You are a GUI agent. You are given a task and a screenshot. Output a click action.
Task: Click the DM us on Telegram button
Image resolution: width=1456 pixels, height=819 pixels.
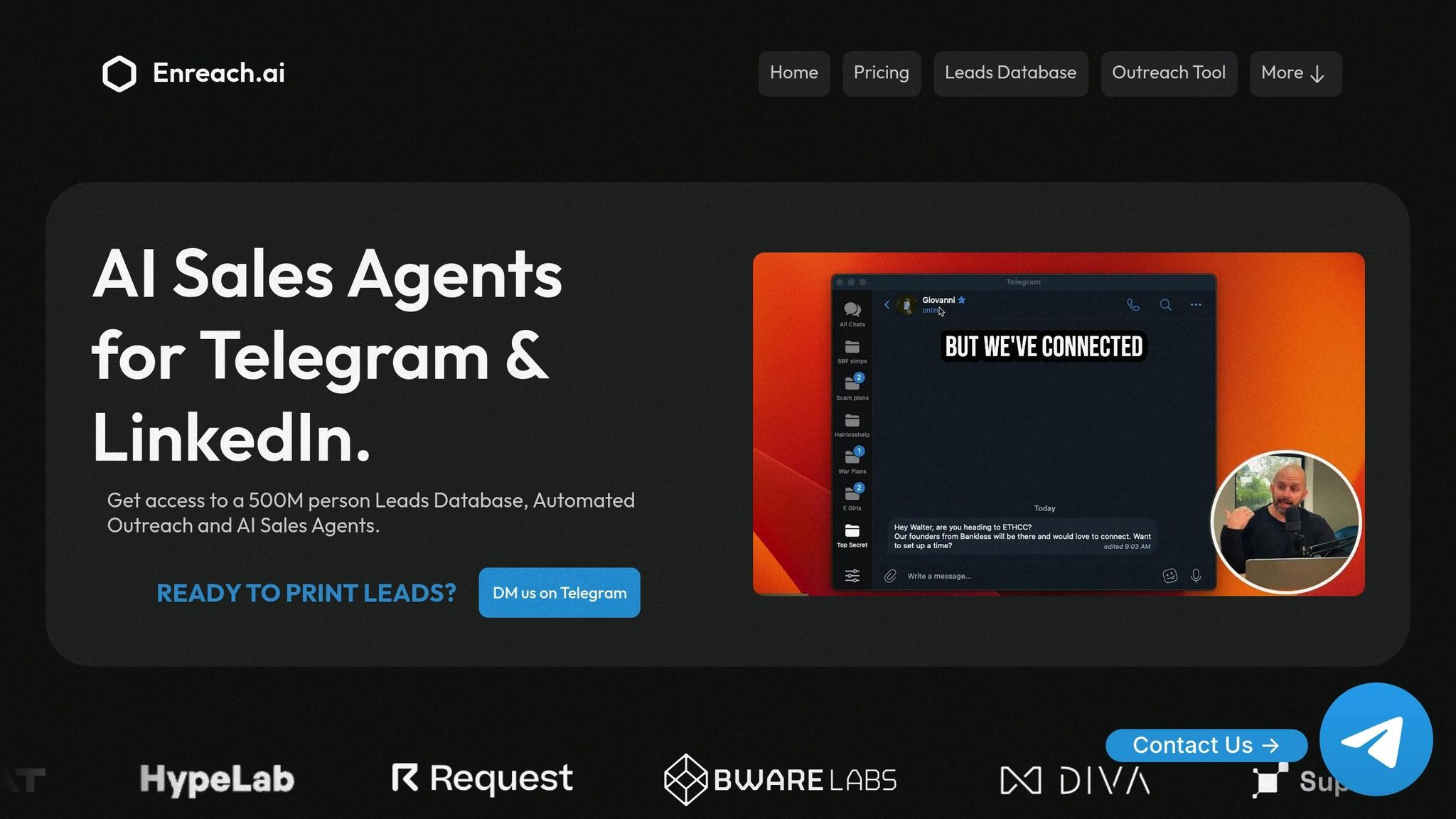pyautogui.click(x=560, y=593)
